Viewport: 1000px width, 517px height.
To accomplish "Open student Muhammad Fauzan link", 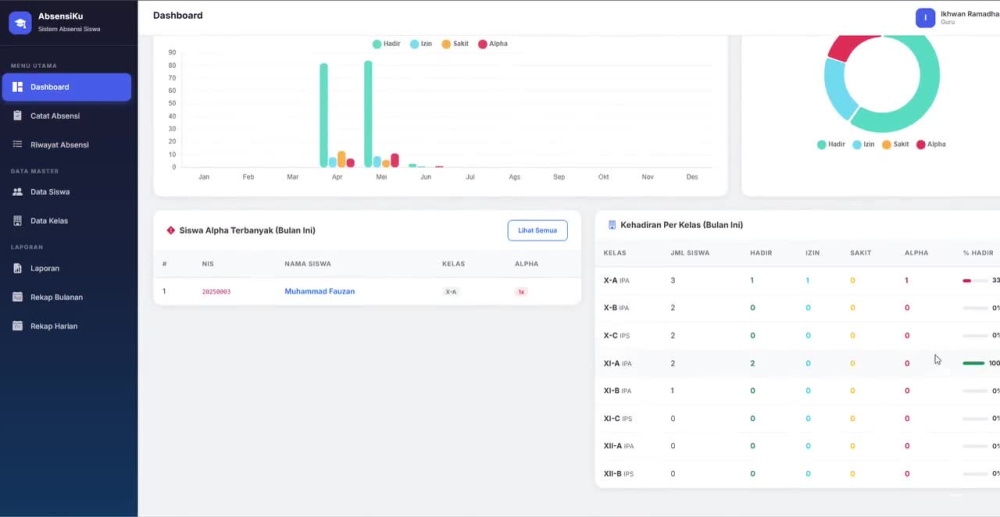I will pyautogui.click(x=320, y=291).
